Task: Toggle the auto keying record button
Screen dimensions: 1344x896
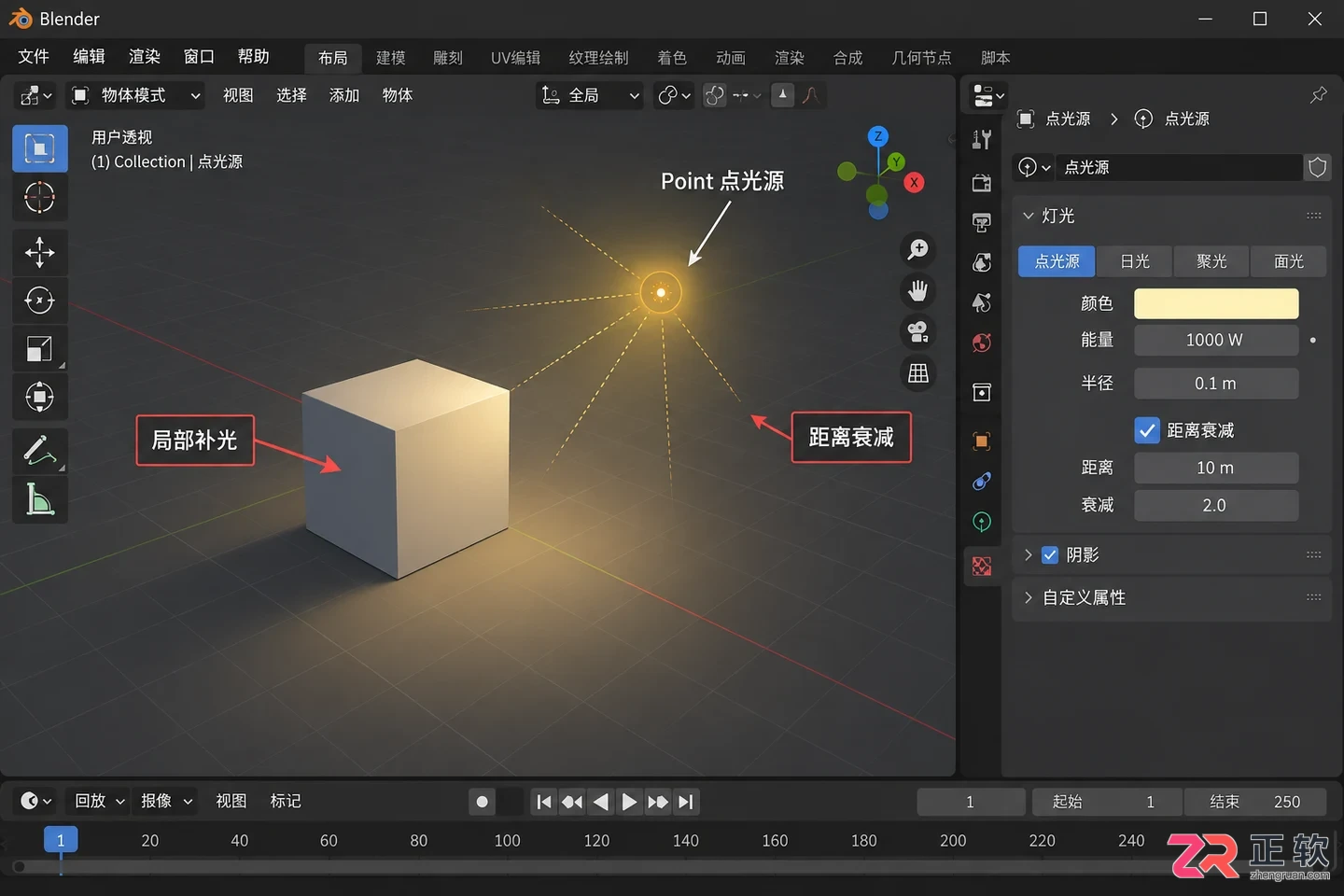Action: 482,802
